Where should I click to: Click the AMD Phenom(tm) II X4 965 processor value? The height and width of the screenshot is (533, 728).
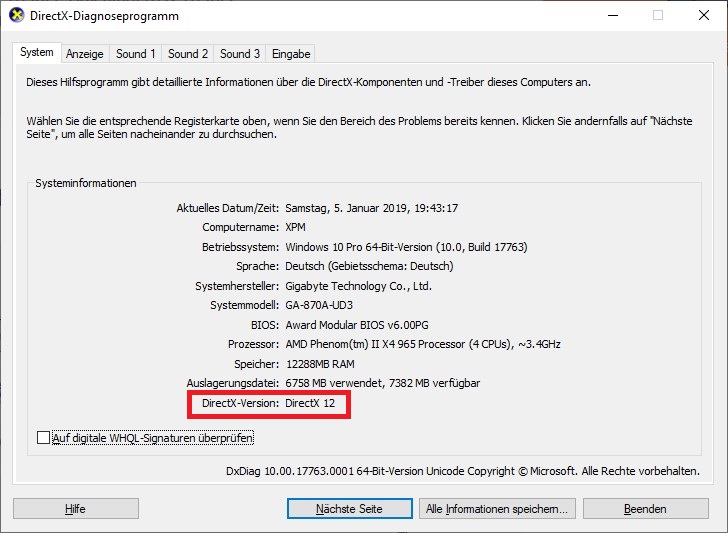(423, 344)
